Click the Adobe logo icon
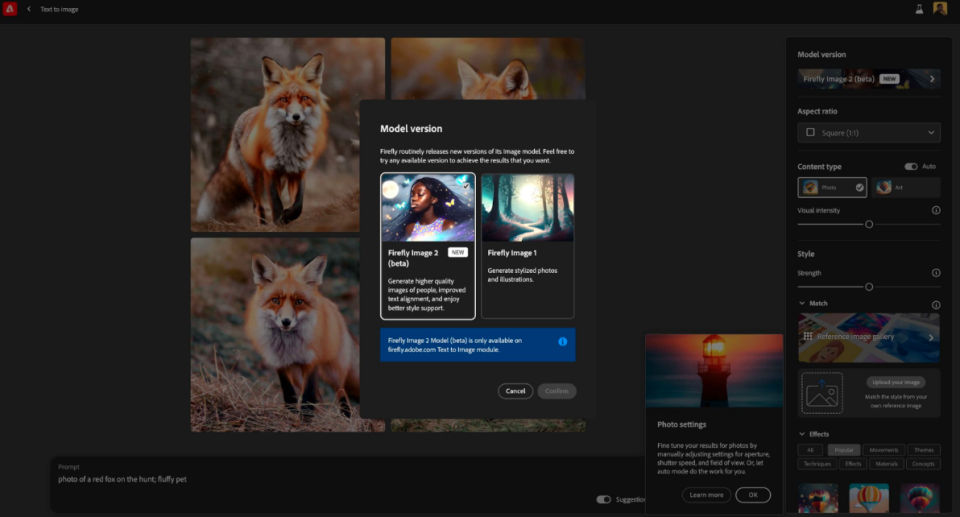 (x=11, y=9)
